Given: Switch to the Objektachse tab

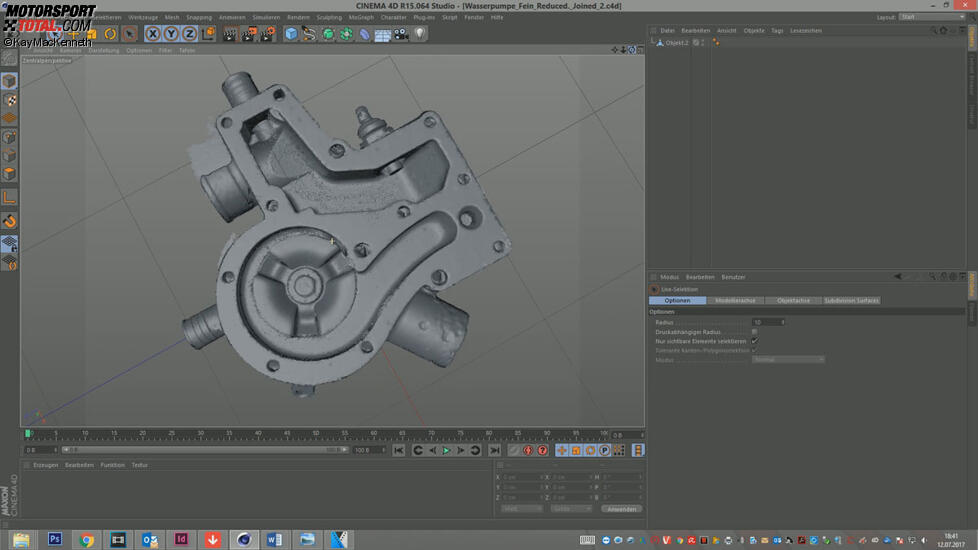Looking at the screenshot, I should (x=793, y=301).
